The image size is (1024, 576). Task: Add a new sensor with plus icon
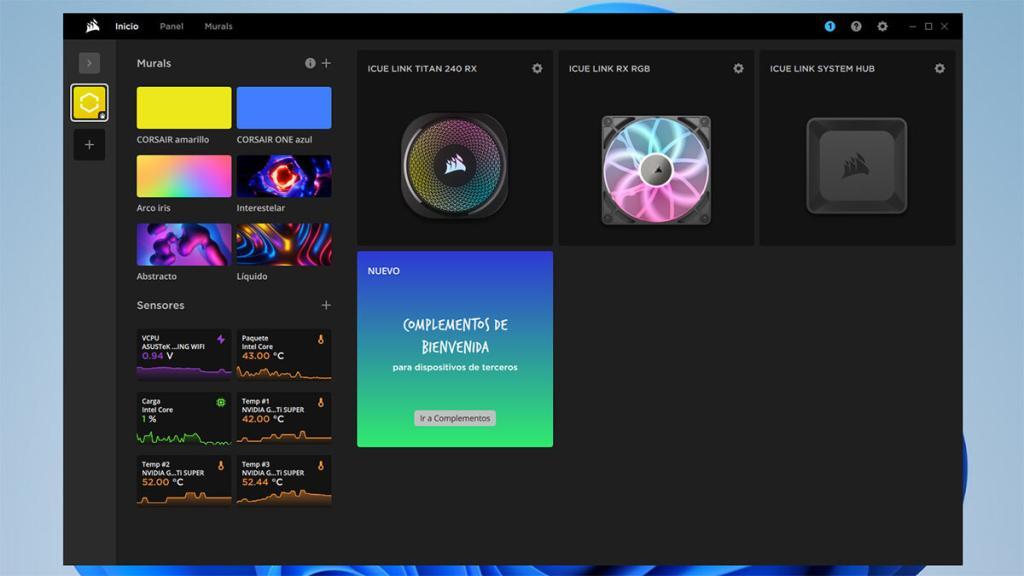[326, 305]
